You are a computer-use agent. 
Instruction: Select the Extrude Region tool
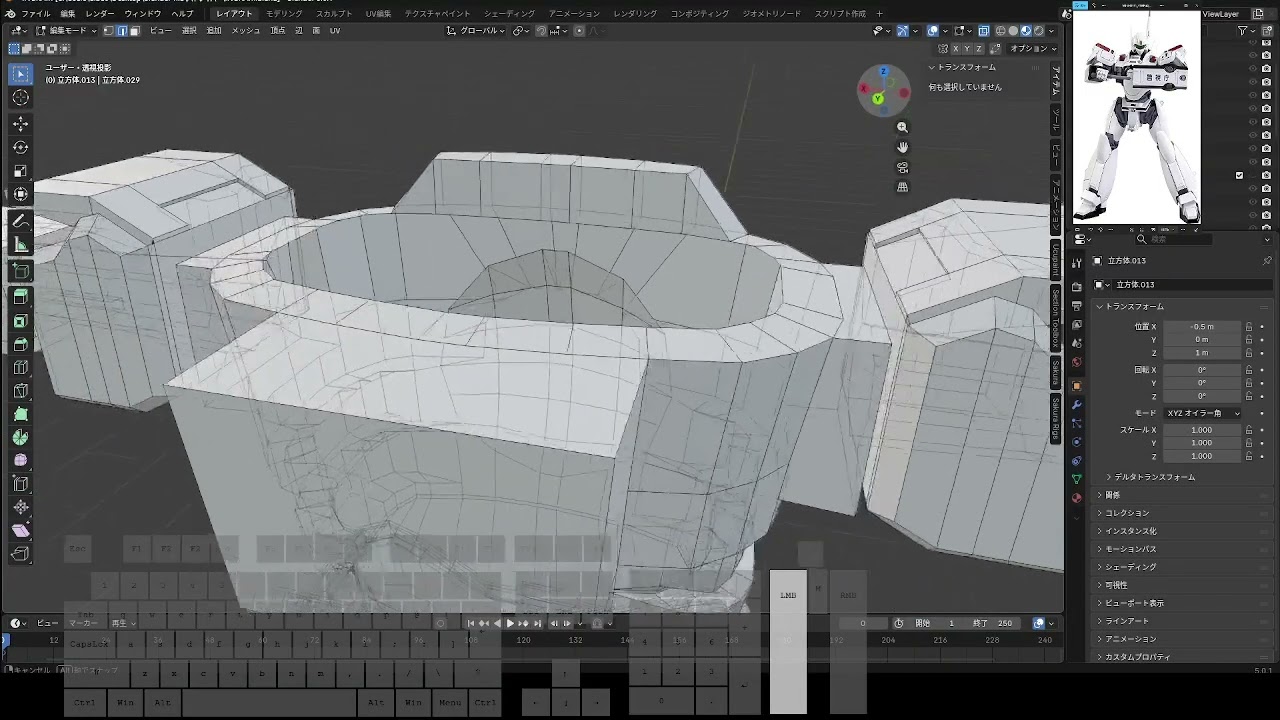21,297
